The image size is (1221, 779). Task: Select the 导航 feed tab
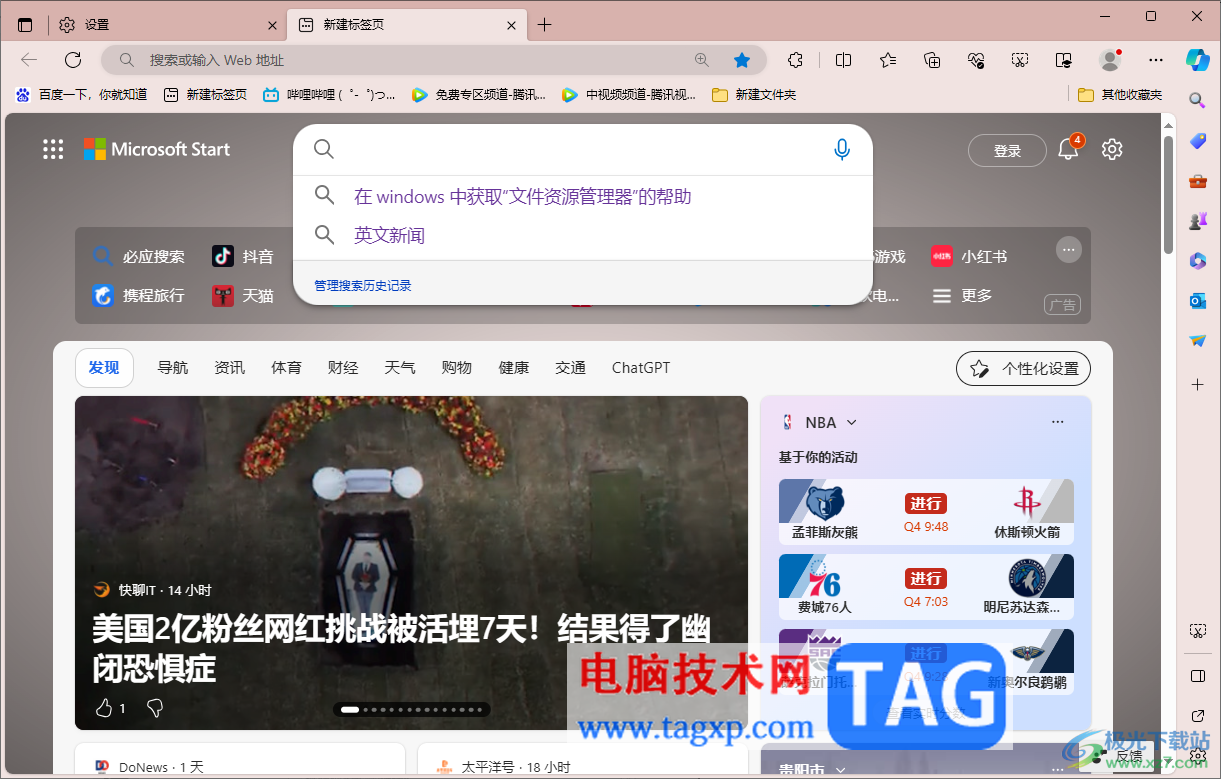[173, 368]
